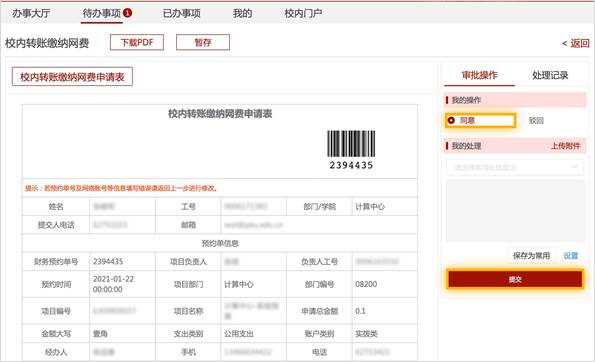Click the 支出类别 value 公用支出

point(238,334)
